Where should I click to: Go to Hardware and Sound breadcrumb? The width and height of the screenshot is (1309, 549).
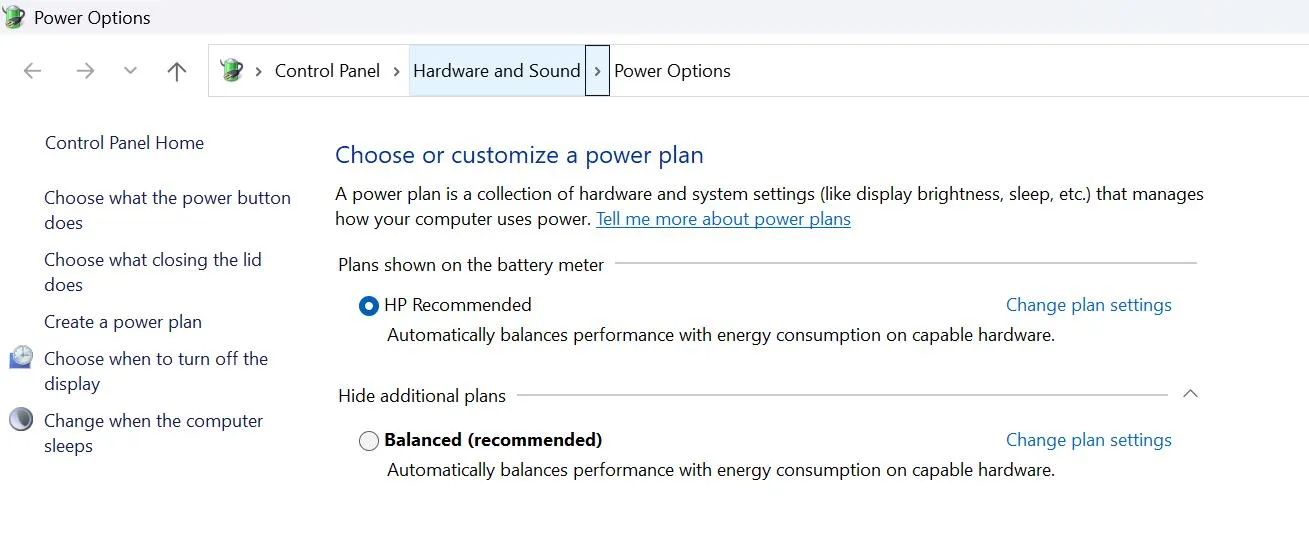(496, 71)
